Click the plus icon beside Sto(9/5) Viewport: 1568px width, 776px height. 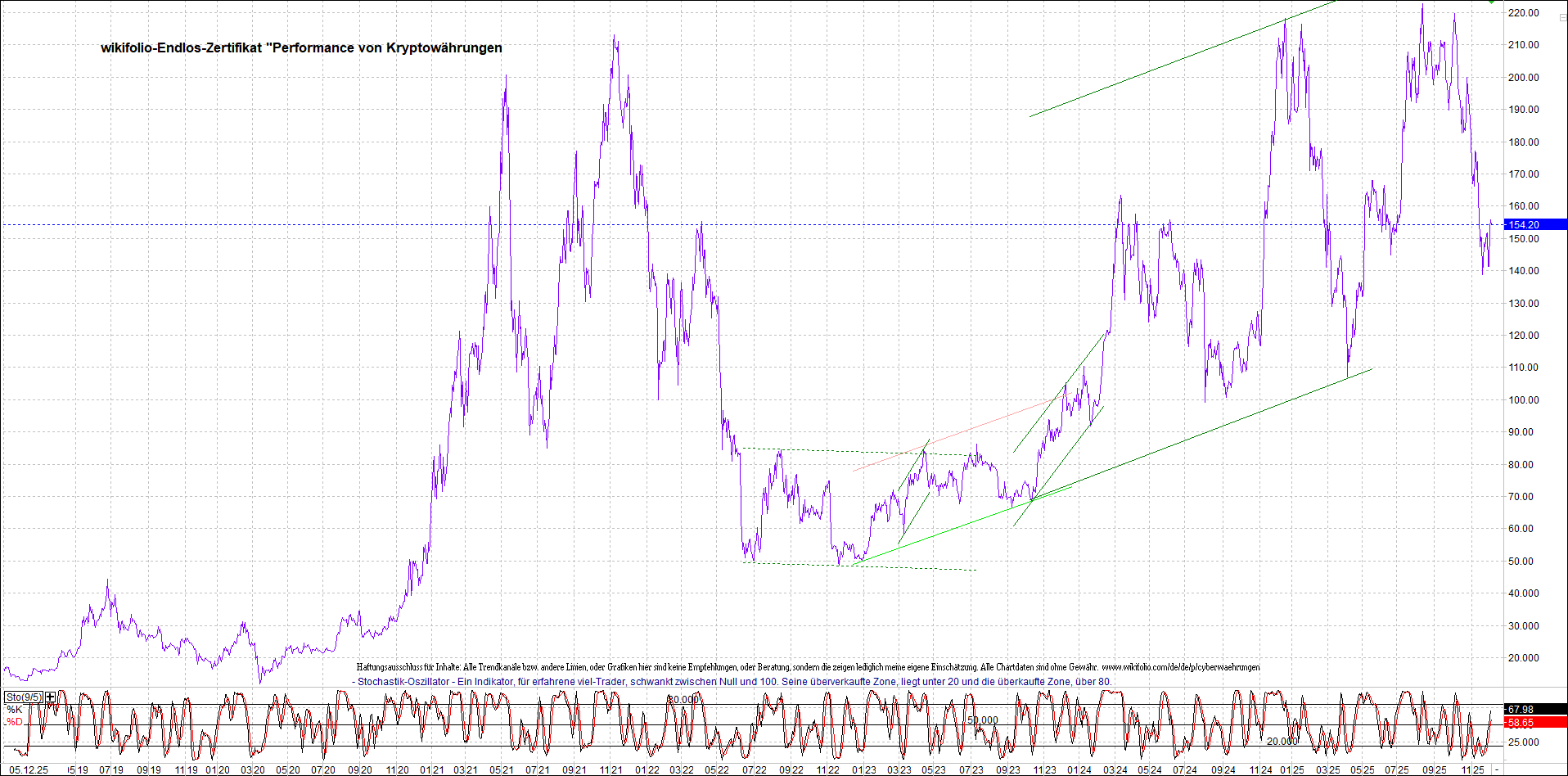pyautogui.click(x=51, y=697)
